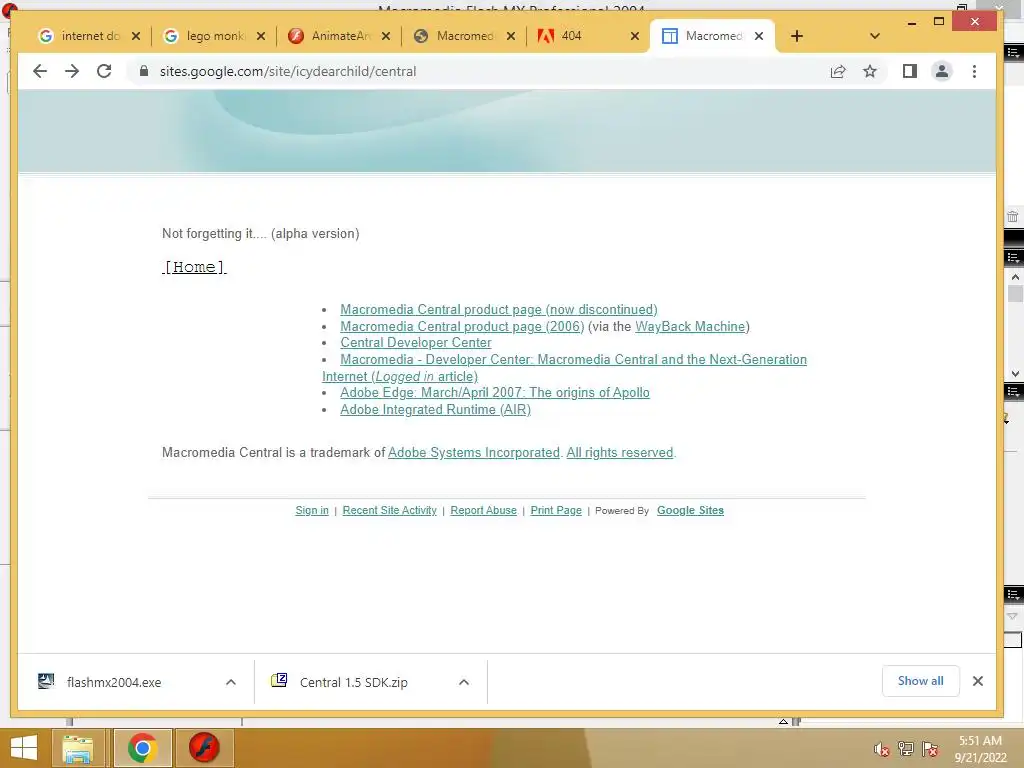This screenshot has width=1024, height=768.
Task: Open File Explorer from taskbar
Action: click(77, 748)
